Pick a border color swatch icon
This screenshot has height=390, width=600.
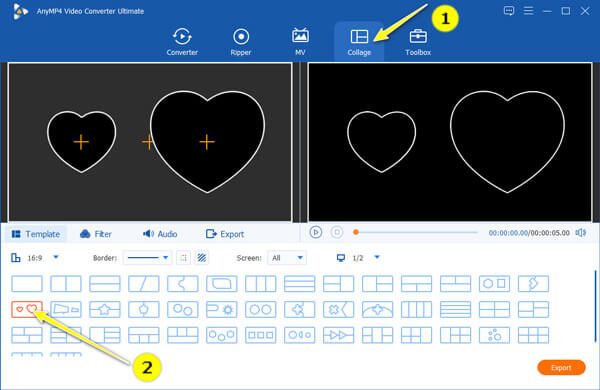(184, 258)
